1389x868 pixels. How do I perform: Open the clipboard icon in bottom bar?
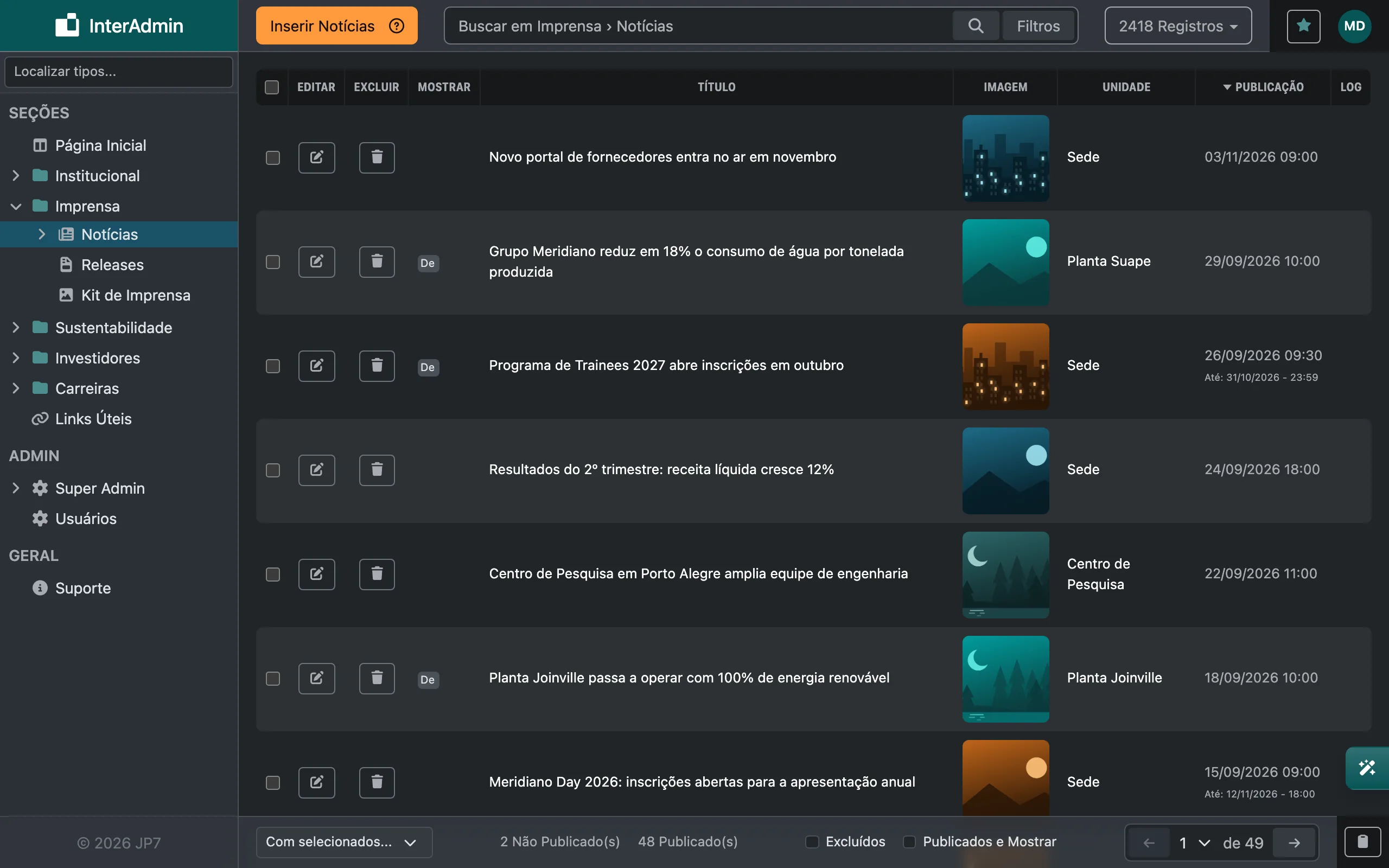1362,842
